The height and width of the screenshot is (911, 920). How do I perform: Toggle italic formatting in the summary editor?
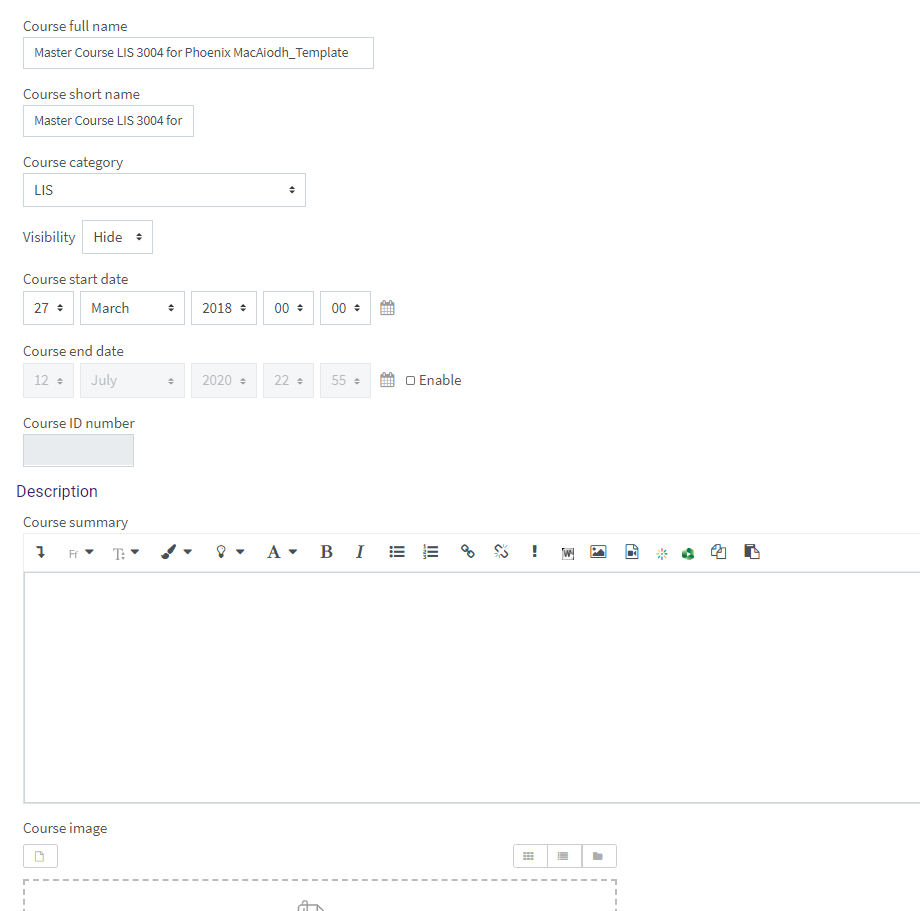point(359,551)
